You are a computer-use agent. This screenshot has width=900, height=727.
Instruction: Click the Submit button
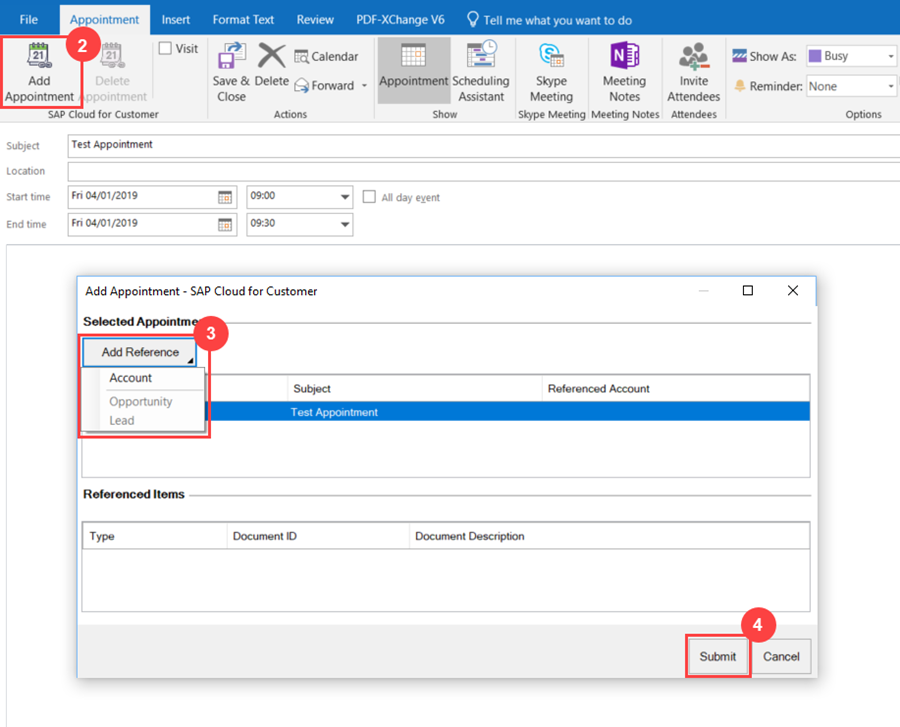point(717,656)
